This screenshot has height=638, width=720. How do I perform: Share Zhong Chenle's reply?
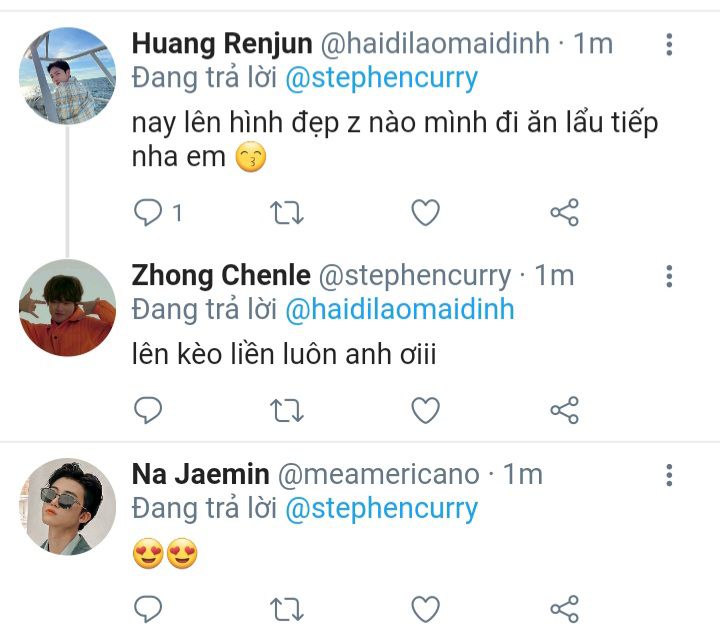click(564, 409)
